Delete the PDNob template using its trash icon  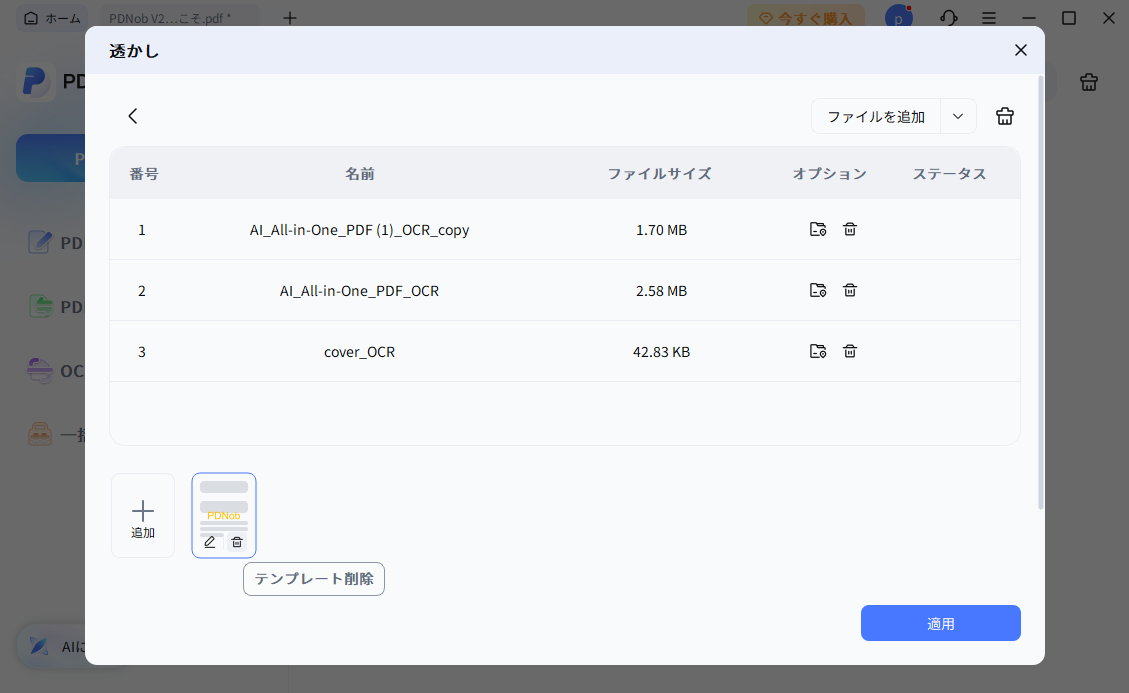point(237,542)
